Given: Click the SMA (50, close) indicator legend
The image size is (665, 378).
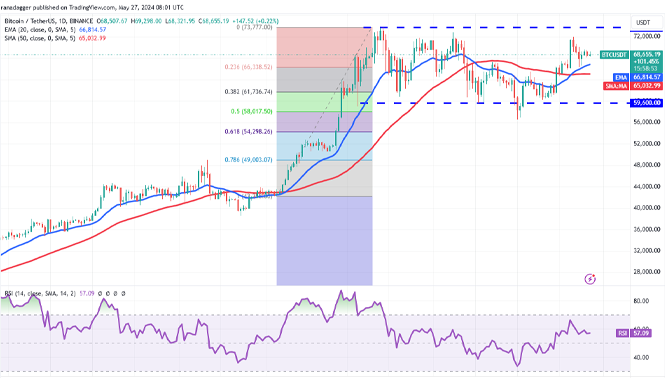Looking at the screenshot, I should point(41,38).
